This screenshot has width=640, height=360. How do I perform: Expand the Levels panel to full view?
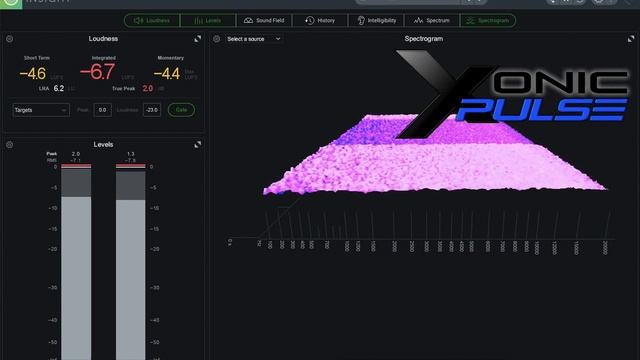[x=198, y=144]
